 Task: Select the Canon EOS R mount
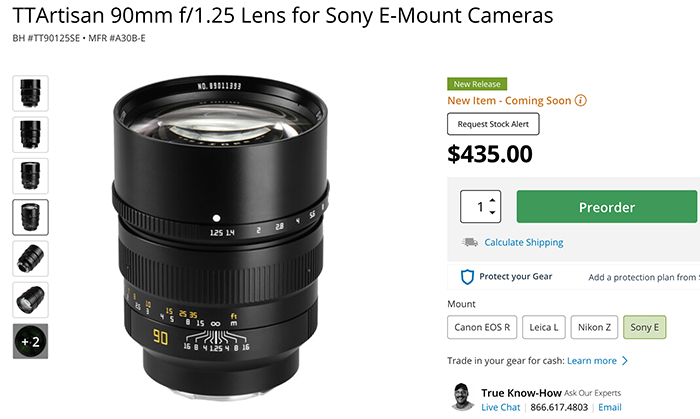[482, 327]
